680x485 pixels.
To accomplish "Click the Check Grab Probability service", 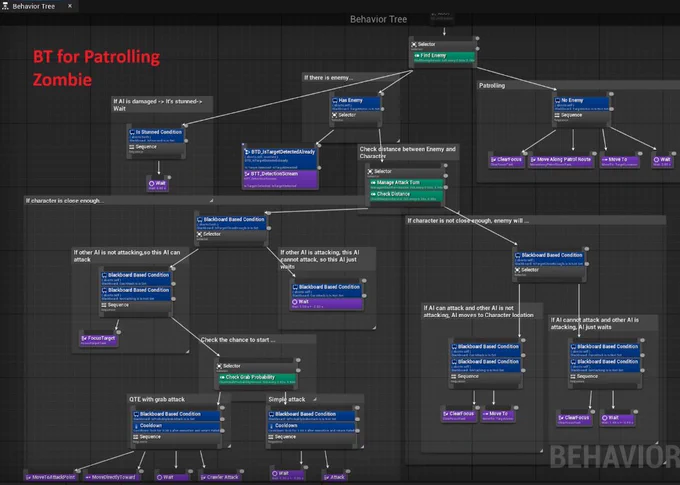I will (x=257, y=379).
